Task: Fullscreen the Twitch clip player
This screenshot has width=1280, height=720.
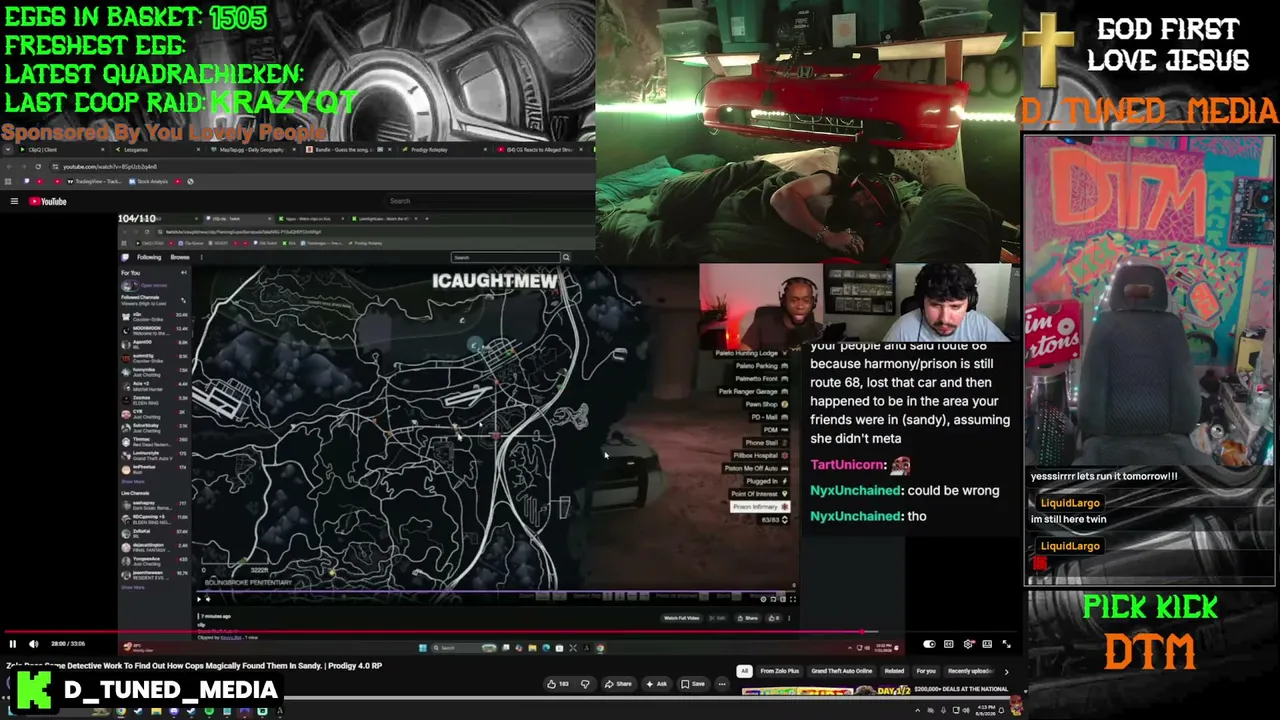Action: [x=792, y=599]
